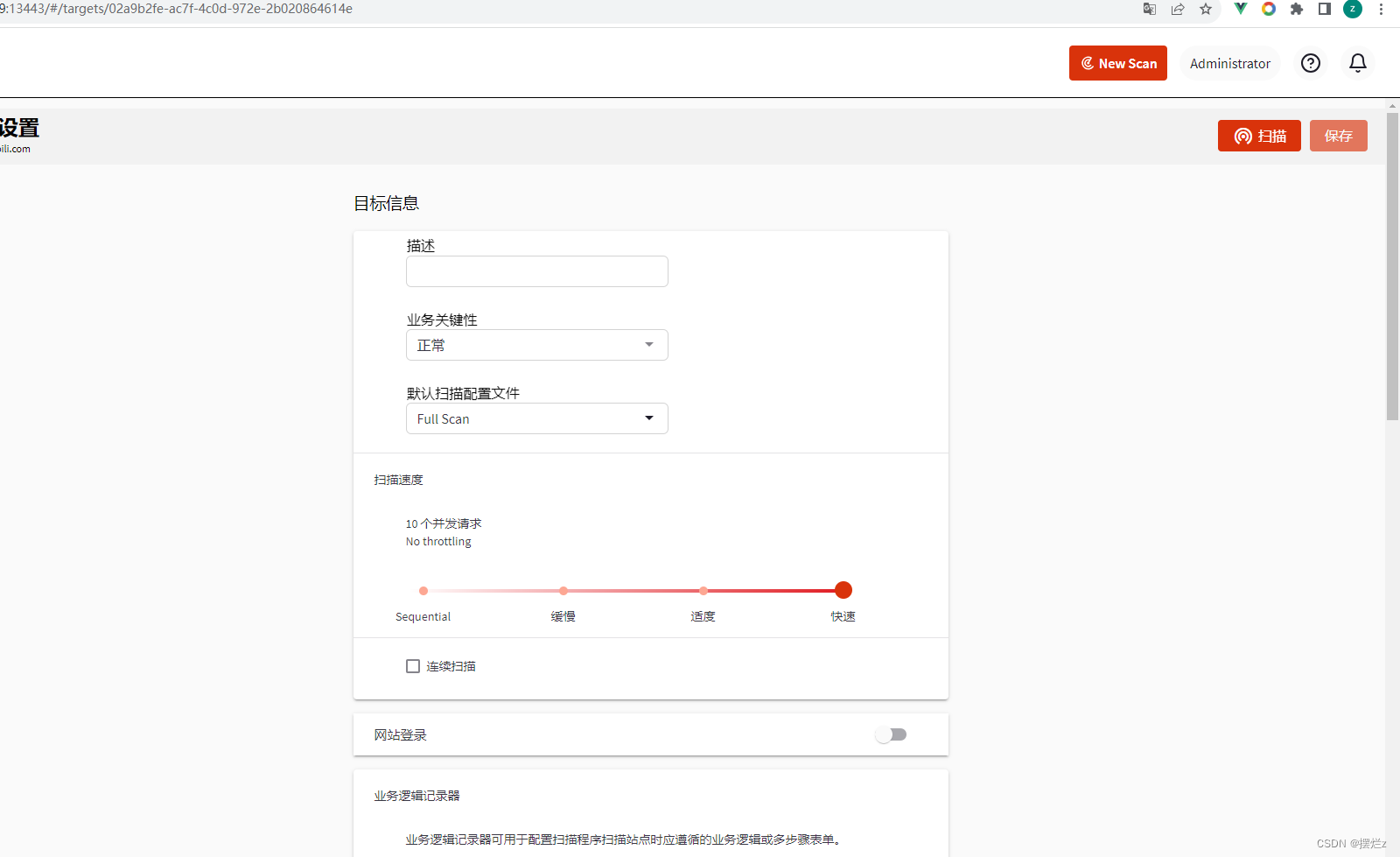Open the browser extensions puzzle icon

[1297, 10]
